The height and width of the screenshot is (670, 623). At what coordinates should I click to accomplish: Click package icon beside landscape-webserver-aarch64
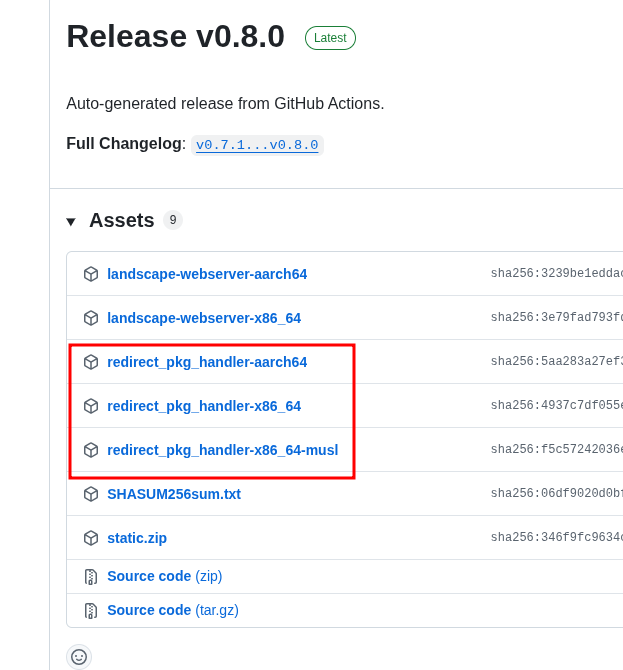[91, 274]
